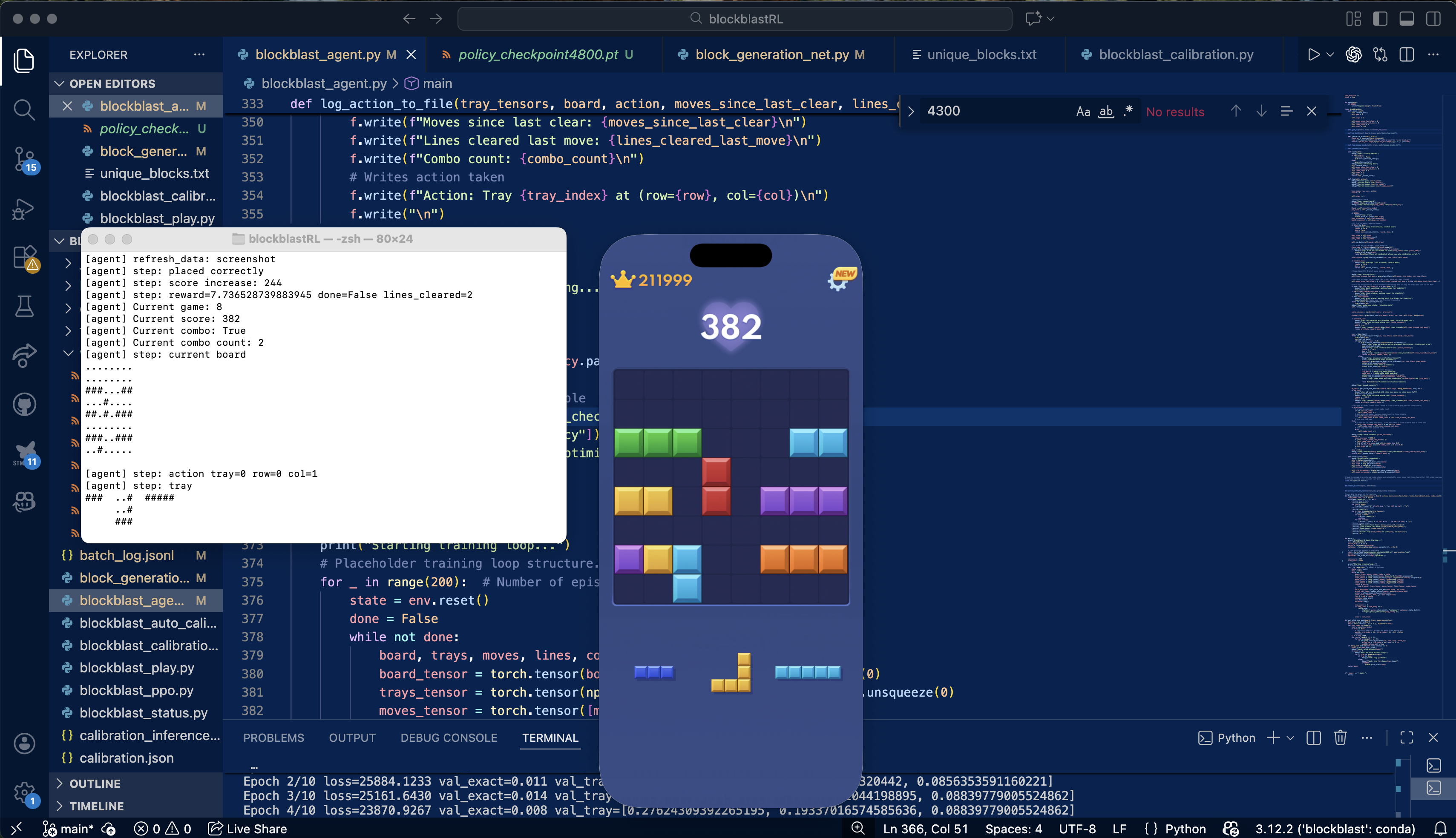
Task: Open the Search view in activity bar
Action: tap(23, 109)
